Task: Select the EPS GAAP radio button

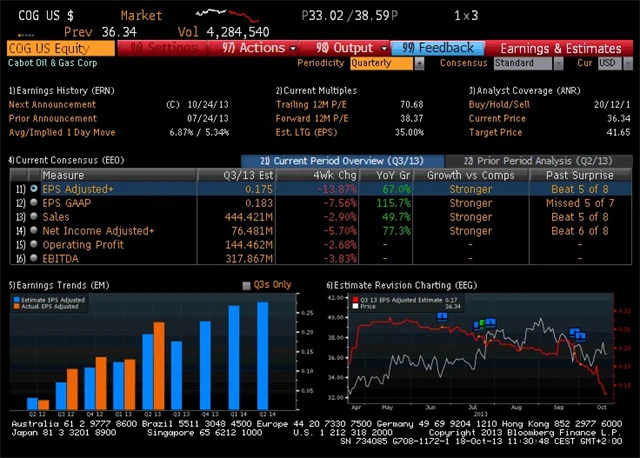Action: coord(34,203)
